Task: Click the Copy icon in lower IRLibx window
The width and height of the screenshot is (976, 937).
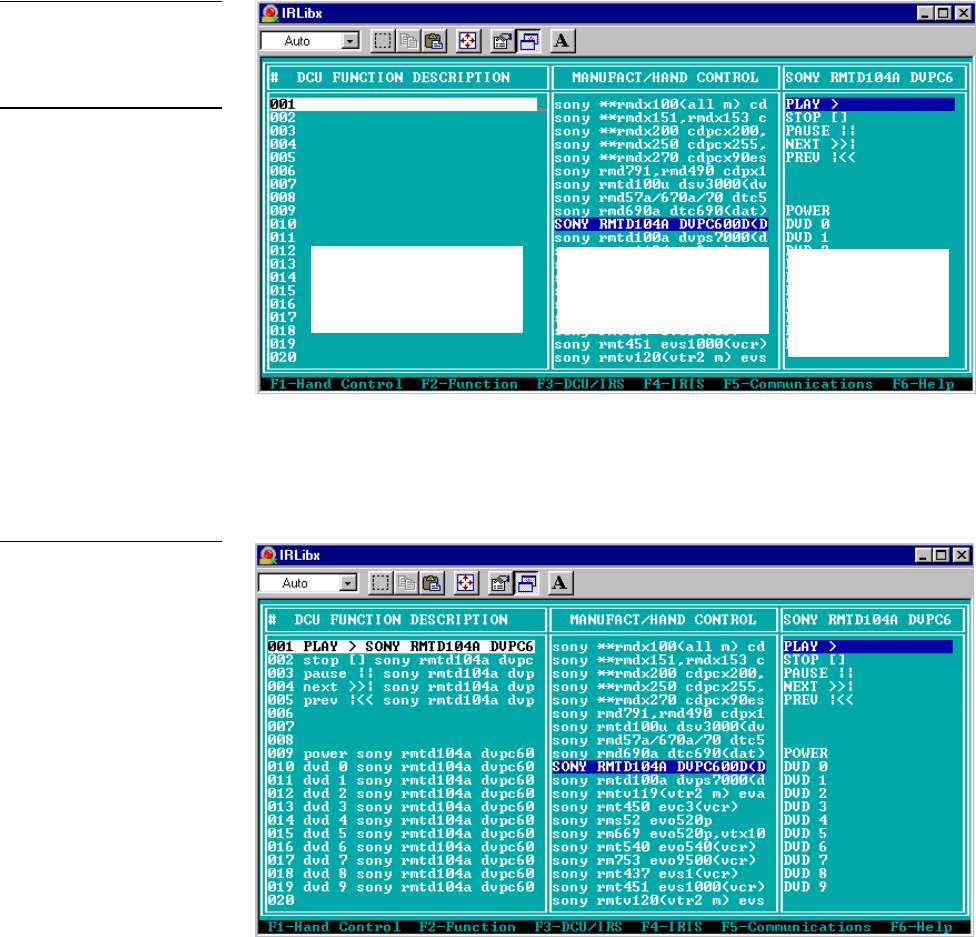Action: point(406,583)
